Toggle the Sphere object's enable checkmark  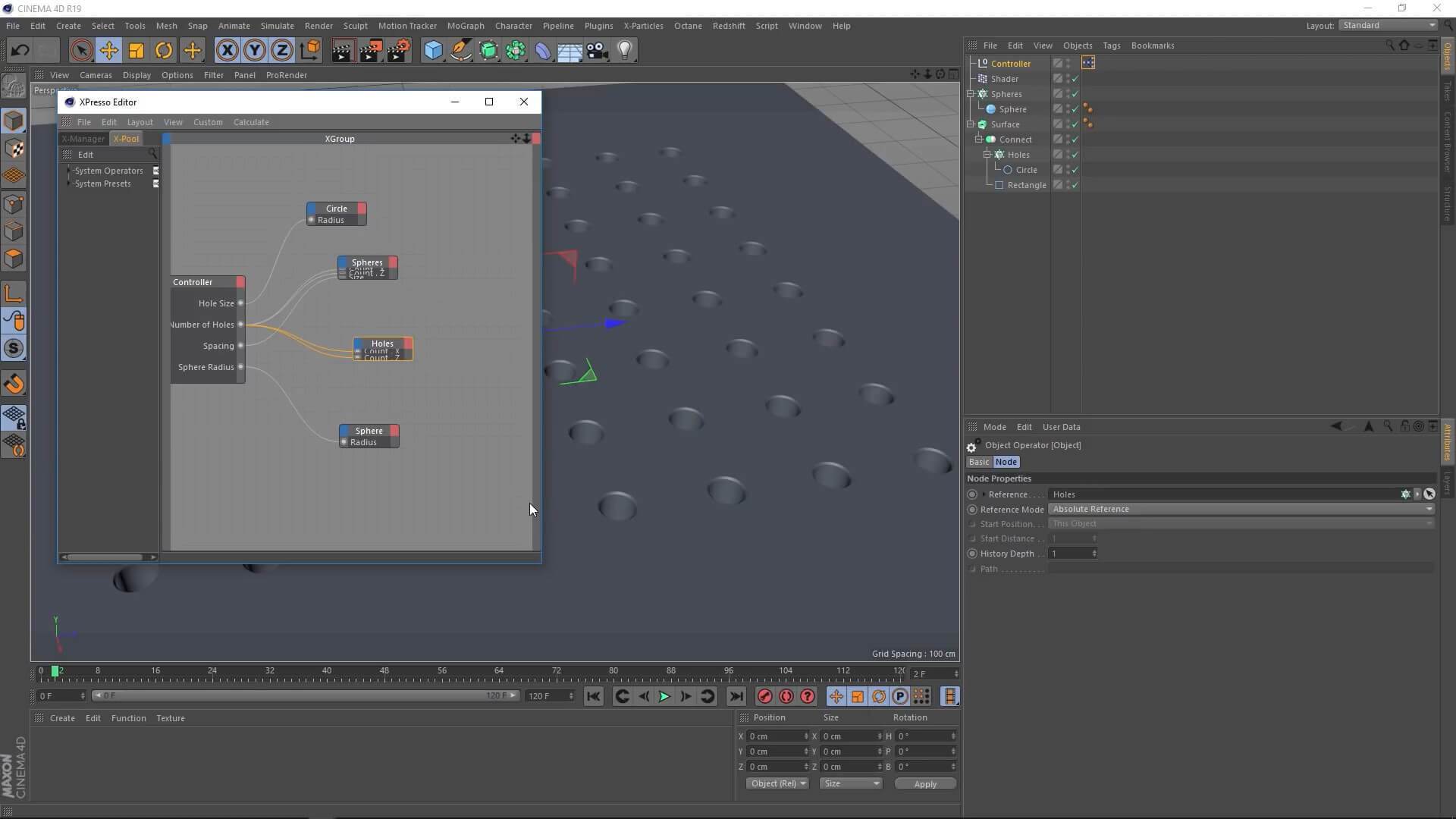click(x=1075, y=109)
